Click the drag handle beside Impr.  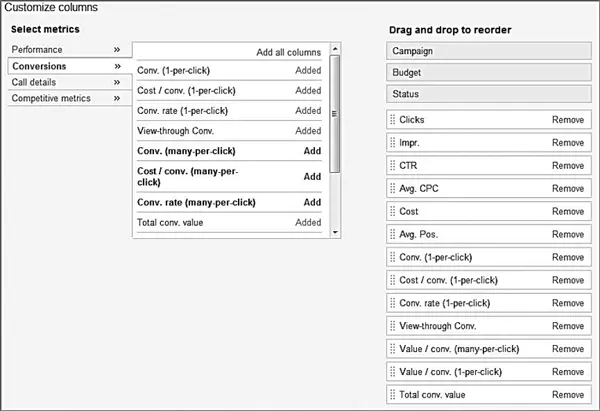point(393,143)
